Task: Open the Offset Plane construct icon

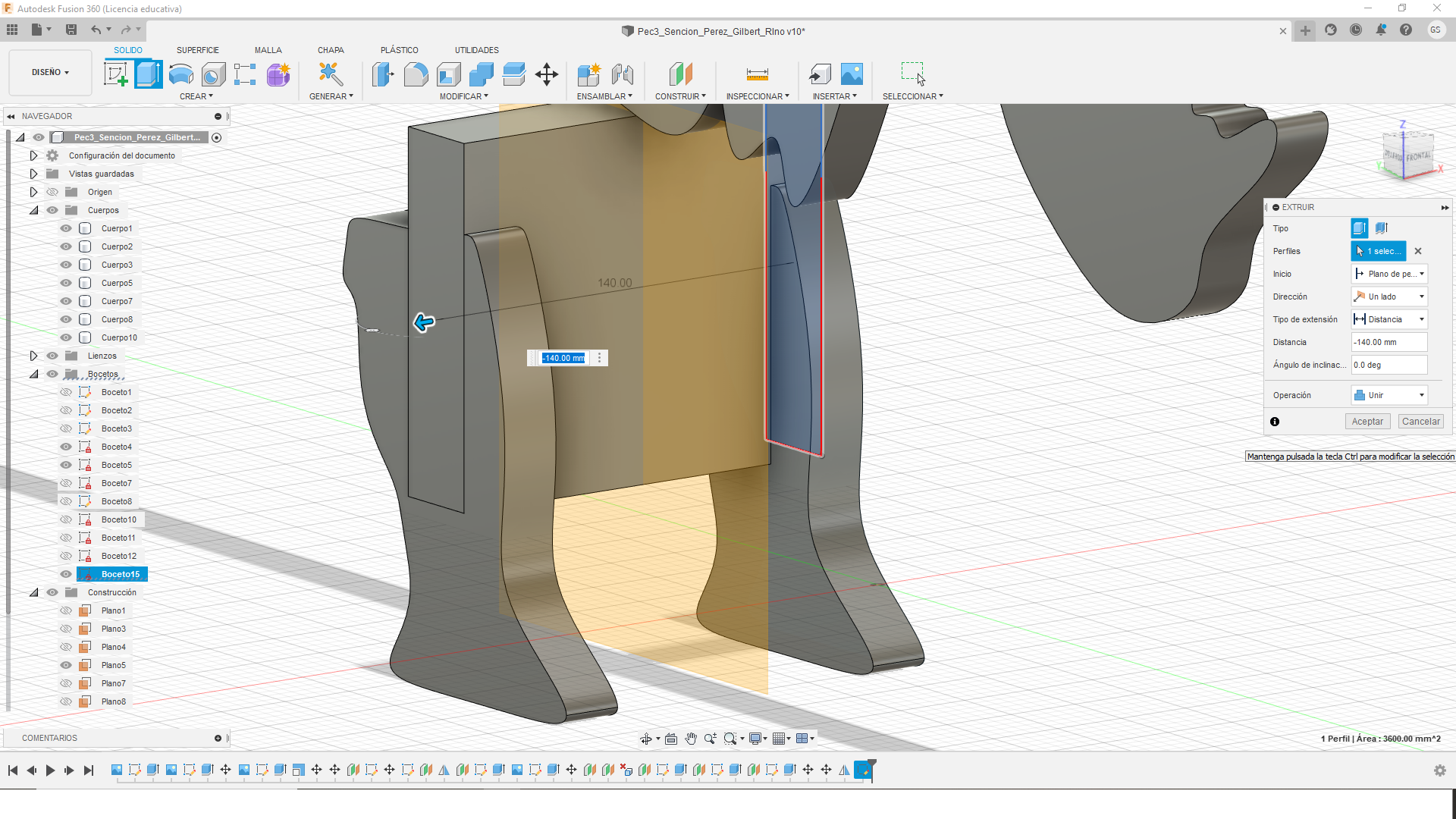Action: click(x=681, y=74)
